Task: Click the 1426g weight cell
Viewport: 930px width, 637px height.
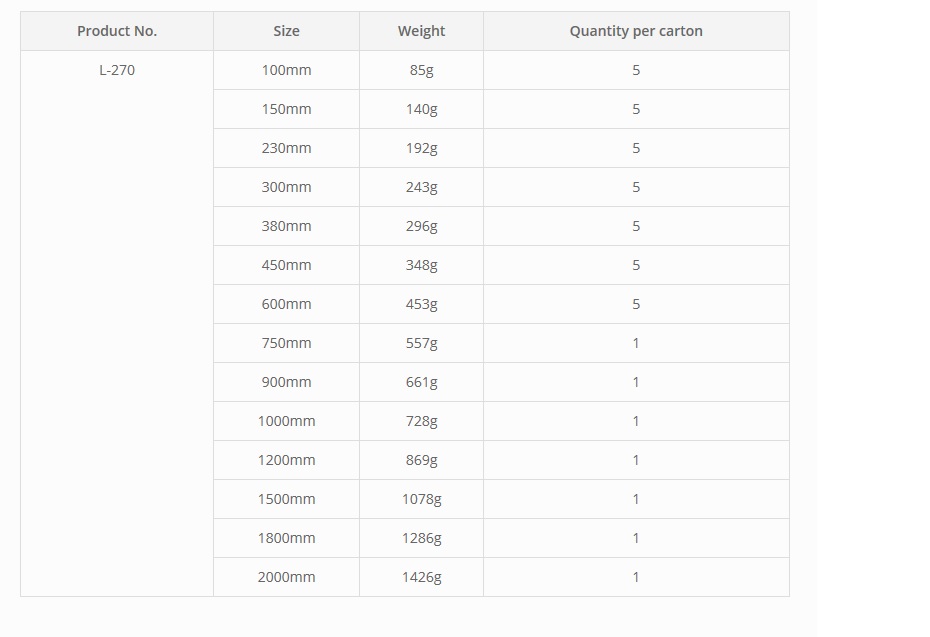Action: [421, 577]
